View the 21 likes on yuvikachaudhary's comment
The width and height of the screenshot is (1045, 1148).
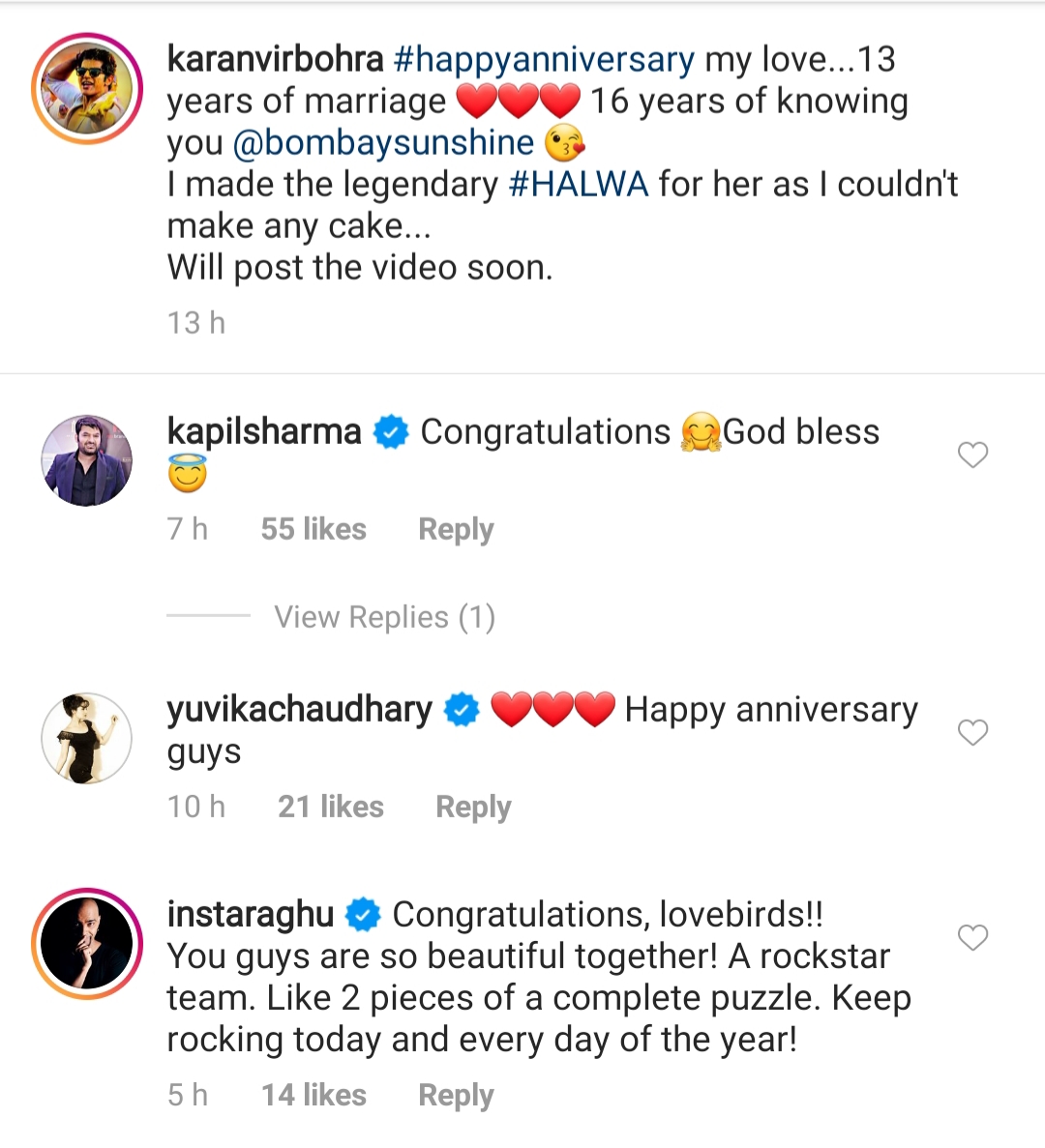pyautogui.click(x=330, y=806)
